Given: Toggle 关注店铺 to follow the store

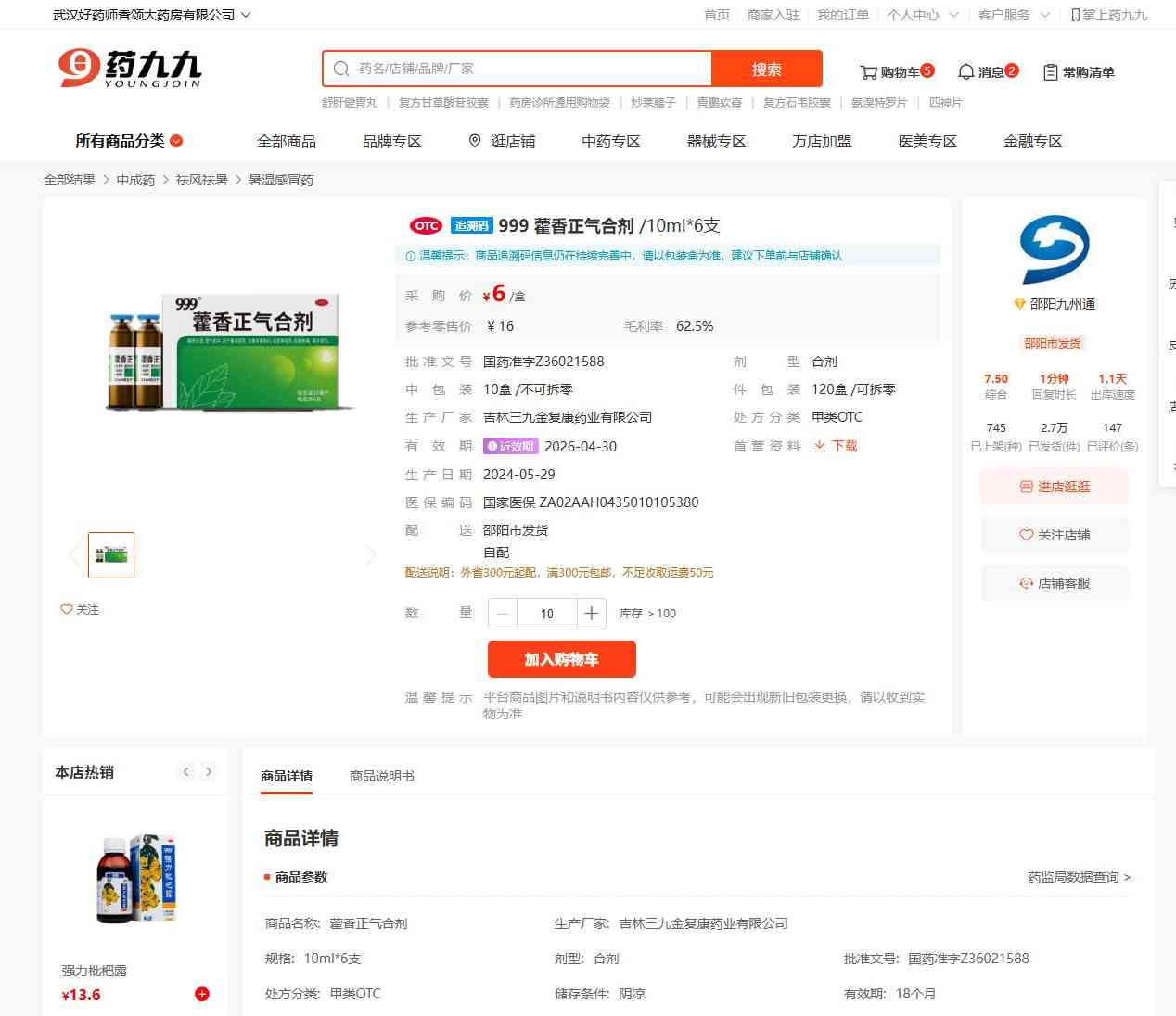Looking at the screenshot, I should 1055,535.
